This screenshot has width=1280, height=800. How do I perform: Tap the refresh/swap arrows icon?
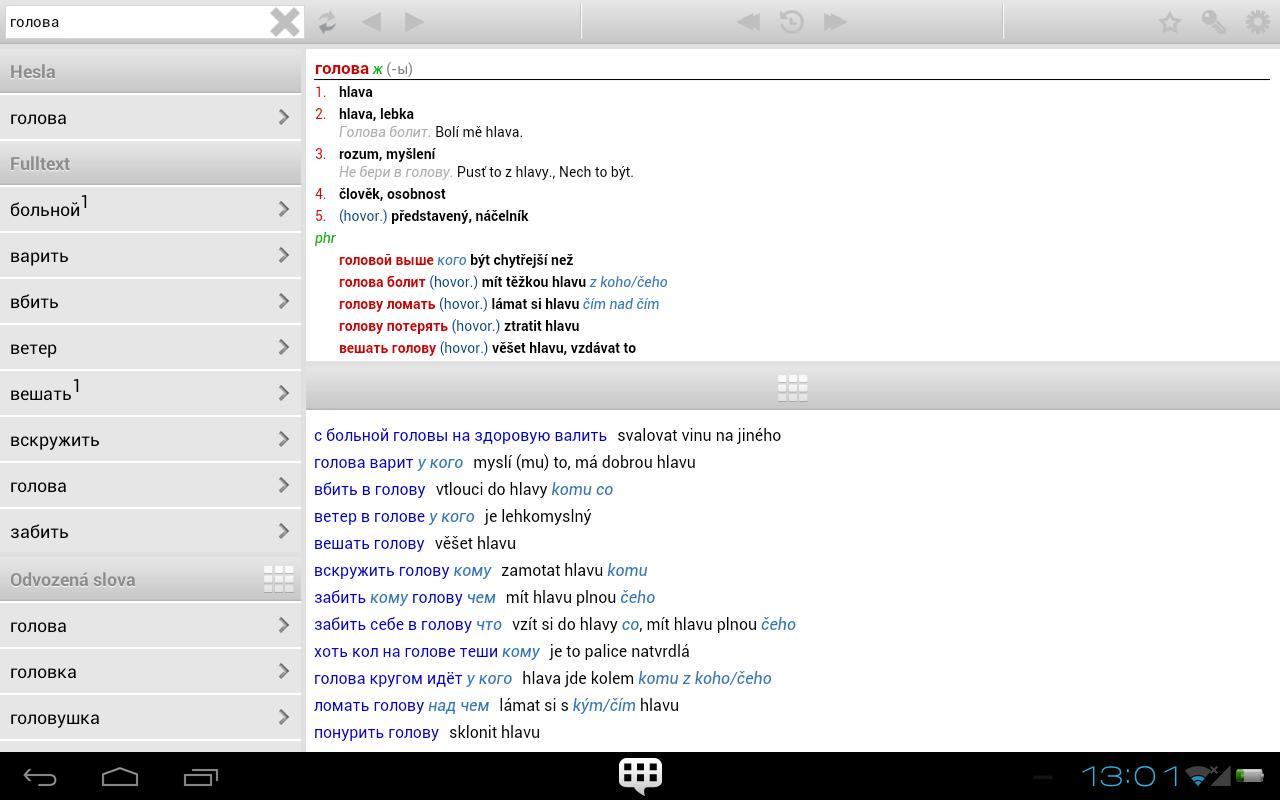coord(327,22)
